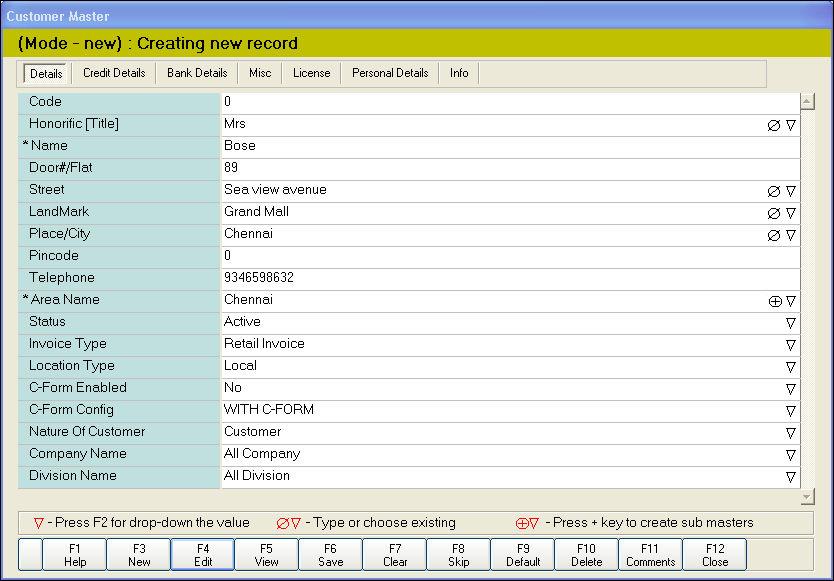The height and width of the screenshot is (581, 834).
Task: Click the circle-slash icon in LandMark row
Action: coord(773,213)
